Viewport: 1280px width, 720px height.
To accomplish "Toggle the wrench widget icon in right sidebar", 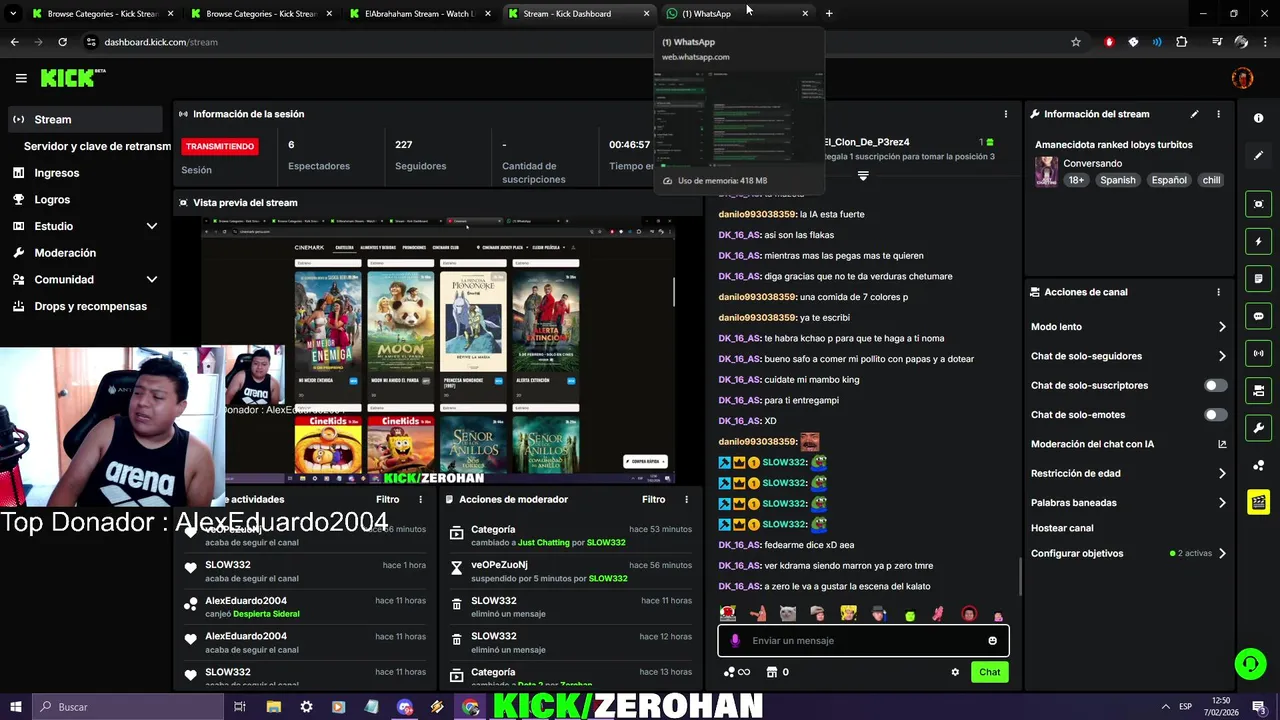I will (x=1258, y=428).
